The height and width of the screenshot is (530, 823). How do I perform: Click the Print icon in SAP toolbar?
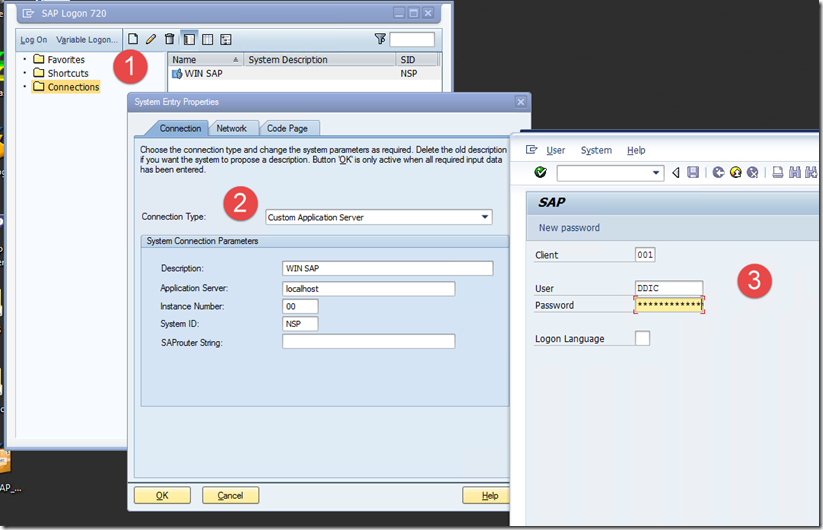tap(778, 173)
